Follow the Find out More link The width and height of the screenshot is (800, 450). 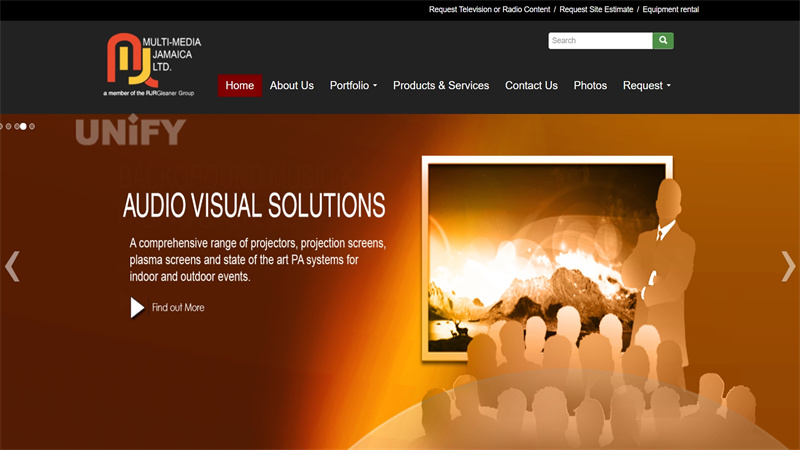pyautogui.click(x=178, y=308)
